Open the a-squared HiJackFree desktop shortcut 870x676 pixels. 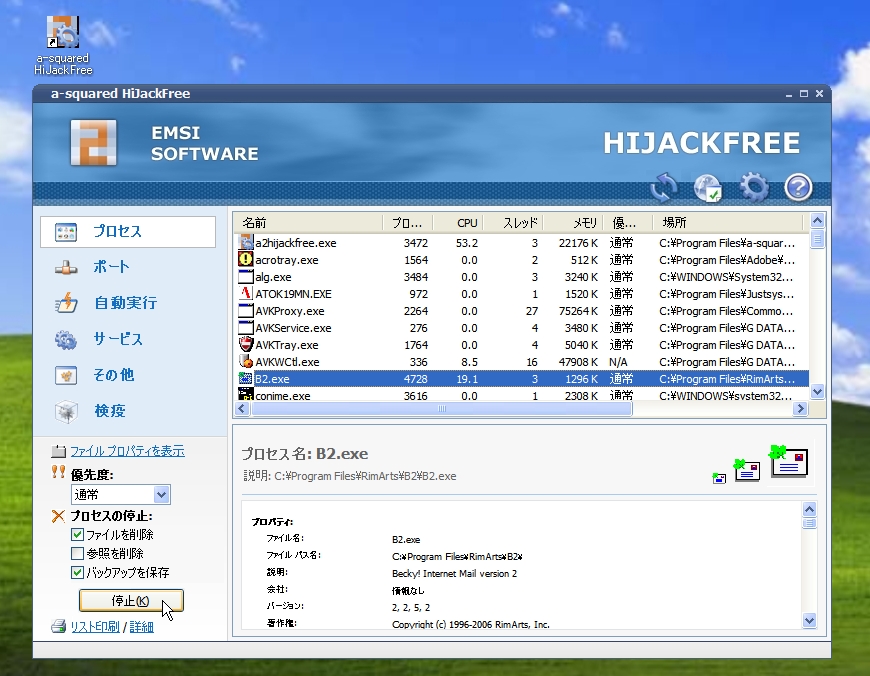[63, 45]
